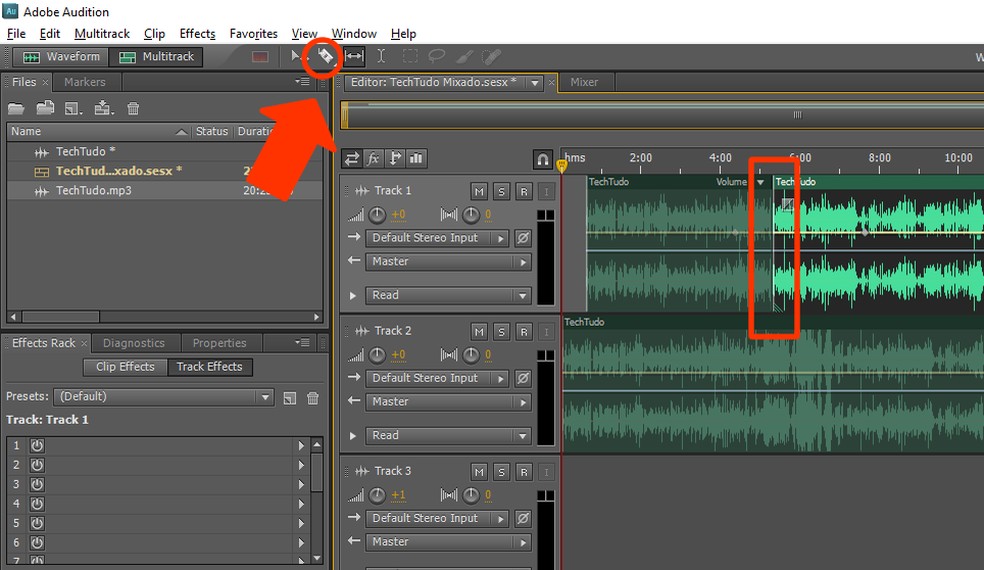The height and width of the screenshot is (570, 984).
Task: Select the Time Selection tool
Action: (381, 56)
